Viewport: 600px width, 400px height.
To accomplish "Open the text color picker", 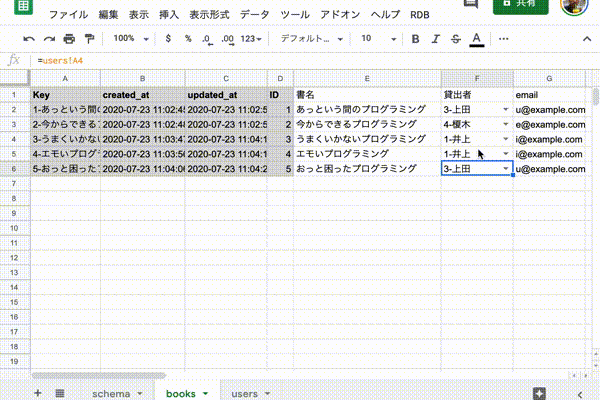I will click(476, 39).
